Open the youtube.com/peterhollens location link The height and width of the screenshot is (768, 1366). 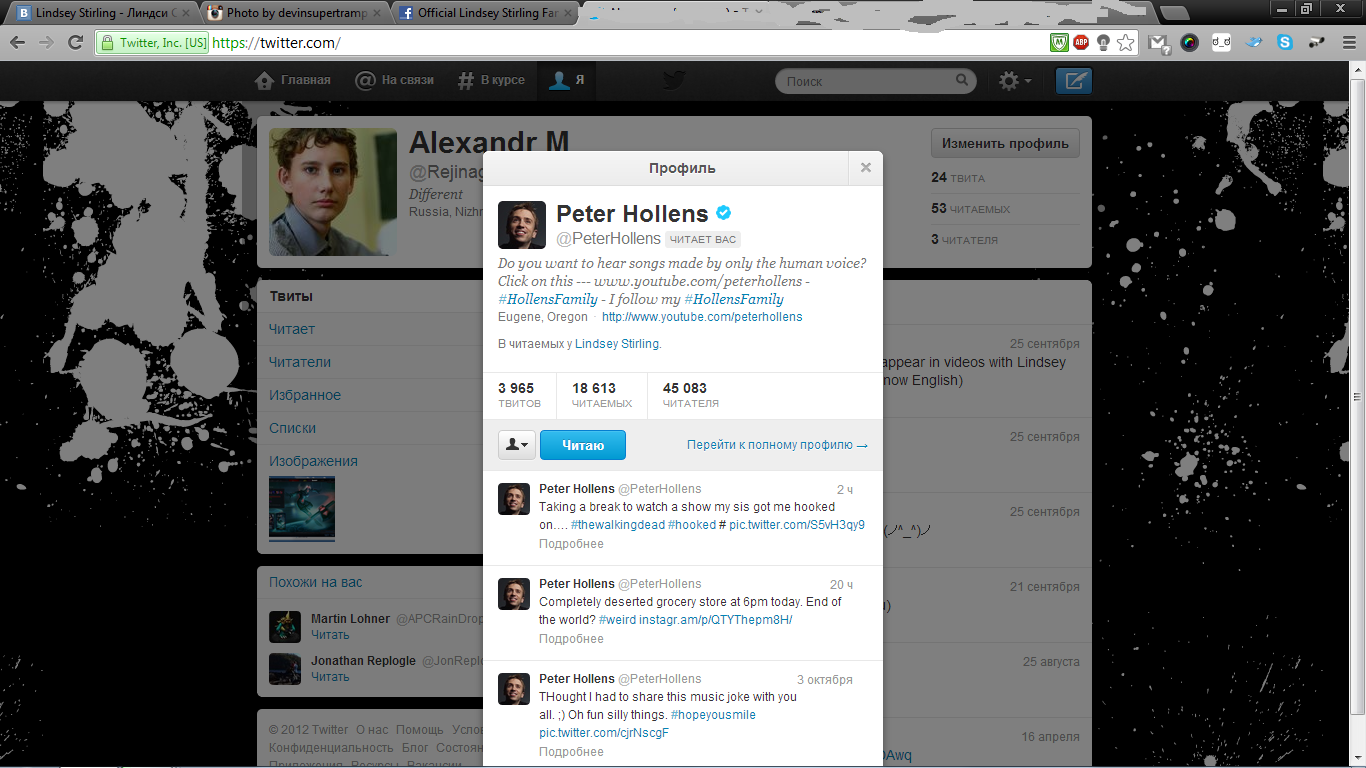pyautogui.click(x=702, y=317)
